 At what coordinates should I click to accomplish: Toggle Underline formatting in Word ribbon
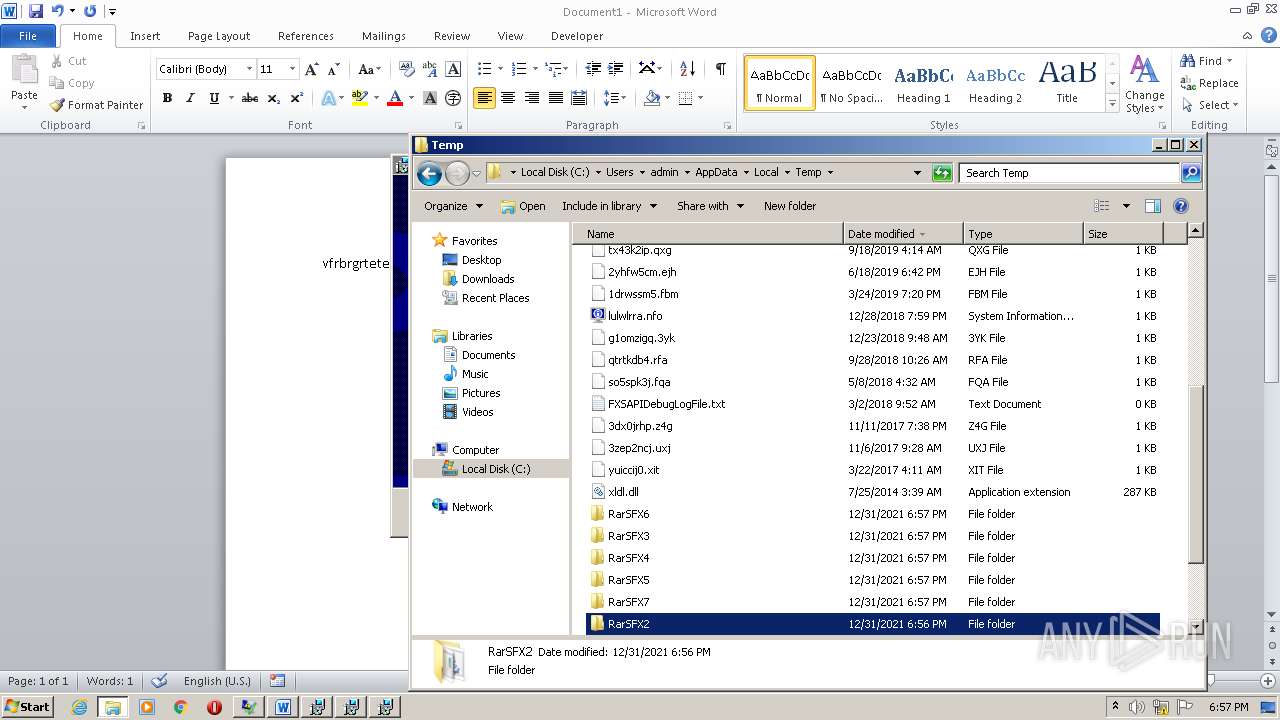coord(214,98)
